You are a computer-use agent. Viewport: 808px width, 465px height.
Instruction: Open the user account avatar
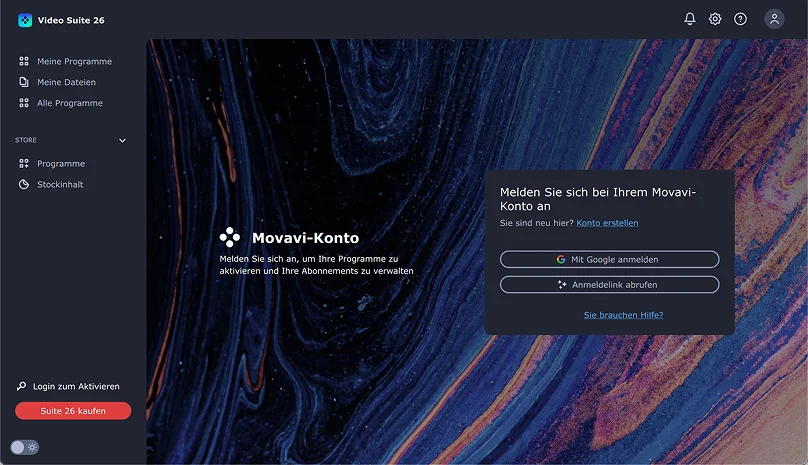pyautogui.click(x=774, y=19)
